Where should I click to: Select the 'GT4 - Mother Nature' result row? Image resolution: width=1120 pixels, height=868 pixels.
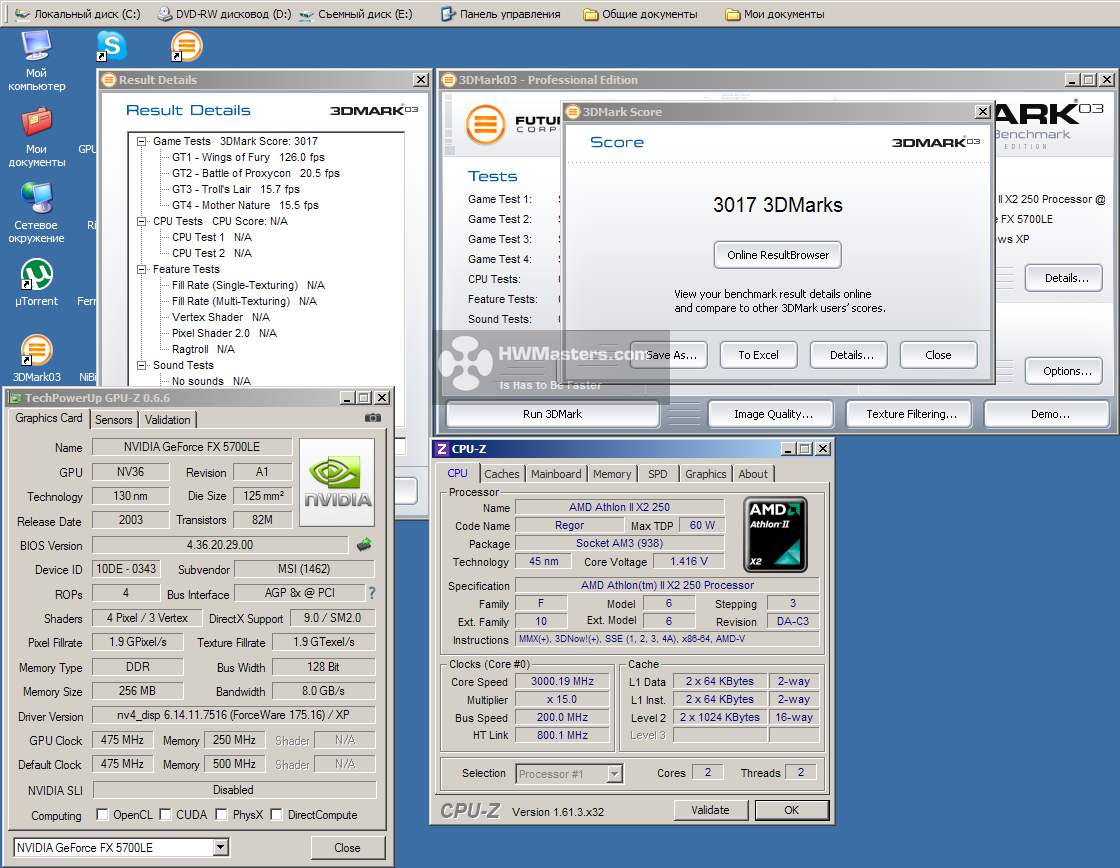245,205
